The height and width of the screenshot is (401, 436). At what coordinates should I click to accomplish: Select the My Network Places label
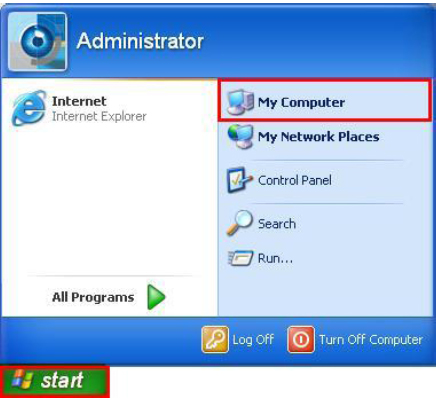319,137
